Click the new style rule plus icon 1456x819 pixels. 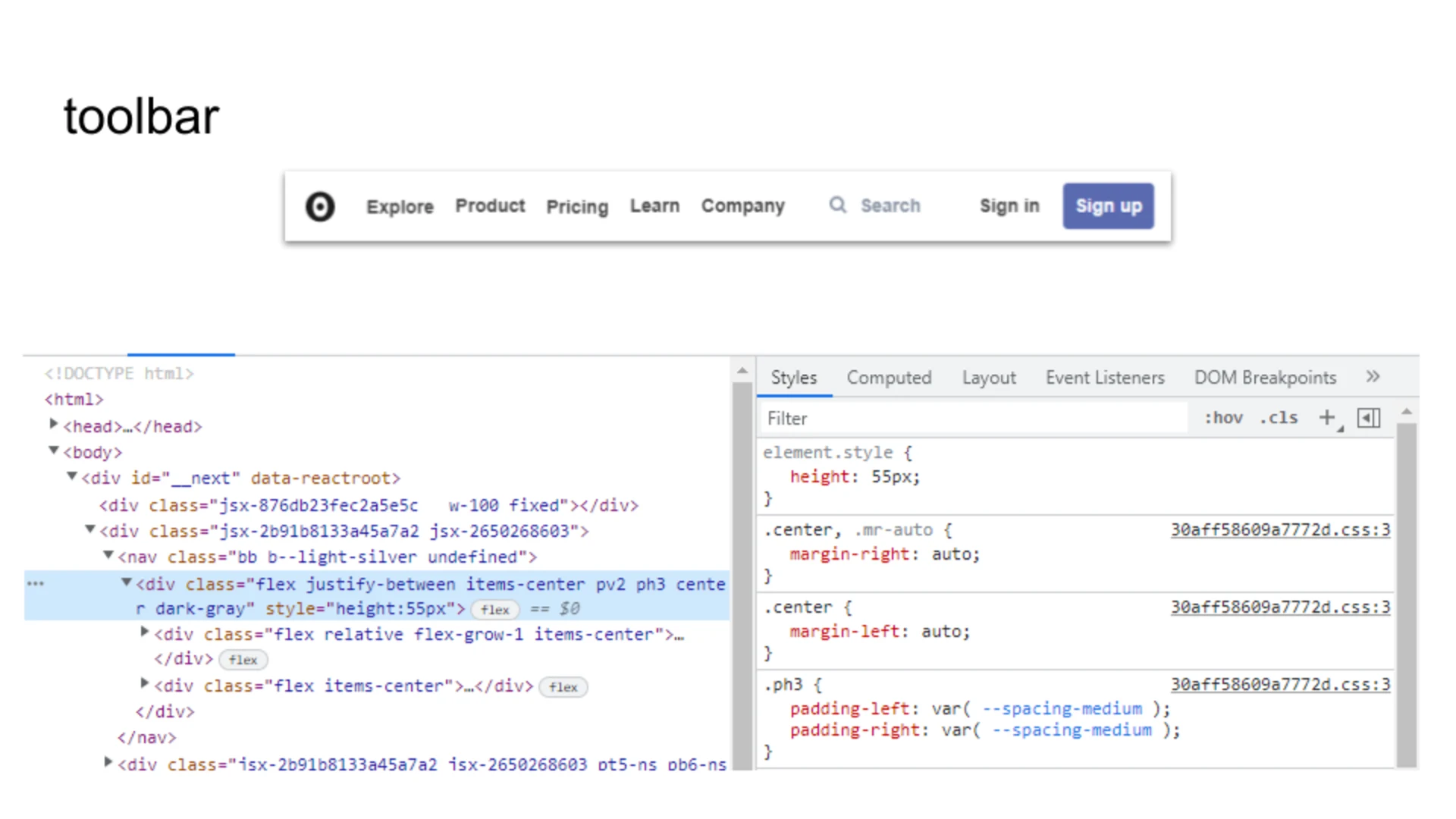point(1326,417)
